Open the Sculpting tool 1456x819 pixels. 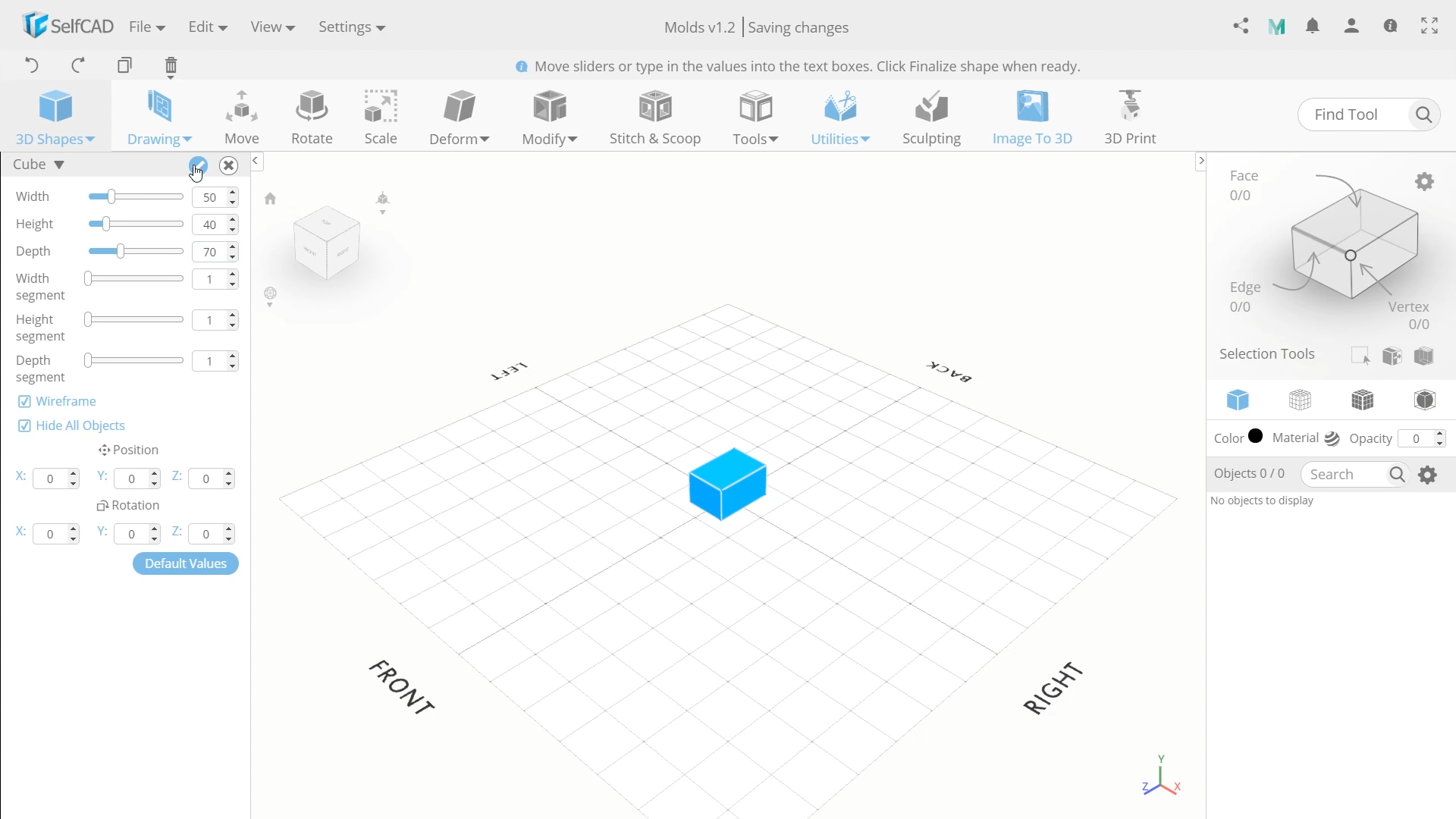(x=931, y=118)
